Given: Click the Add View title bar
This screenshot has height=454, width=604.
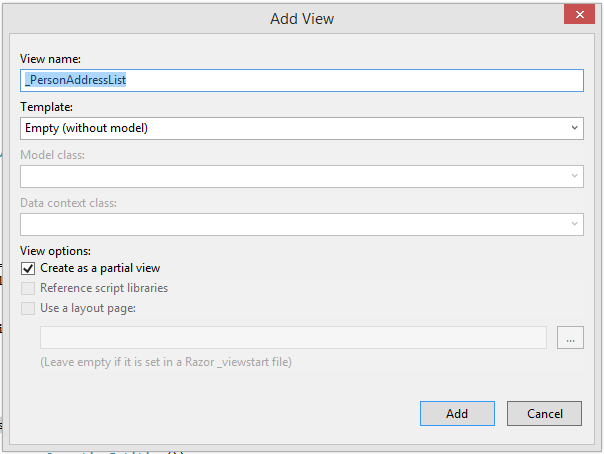Looking at the screenshot, I should (300, 18).
